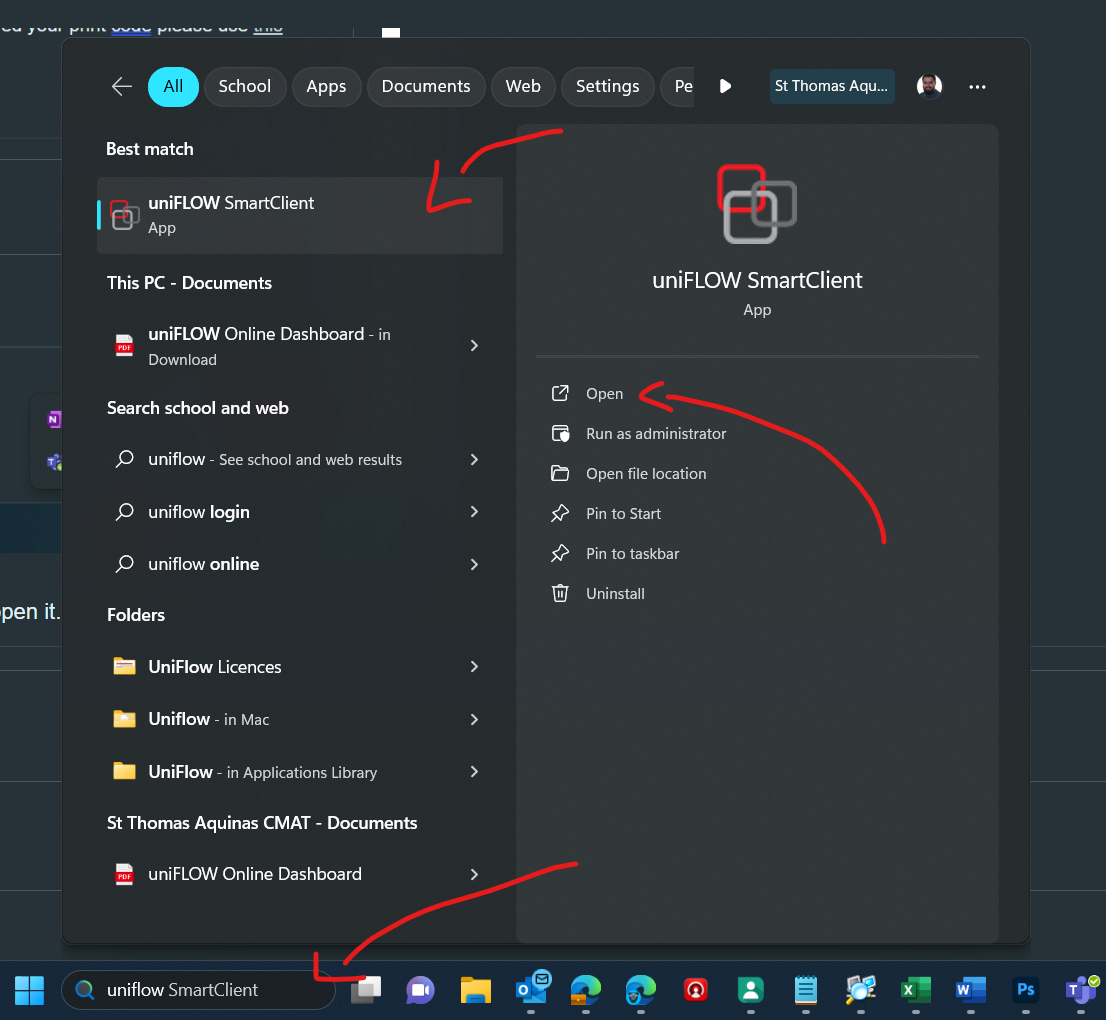Open File Explorer from the taskbar
Screen dimensions: 1106x1020
tap(475, 990)
